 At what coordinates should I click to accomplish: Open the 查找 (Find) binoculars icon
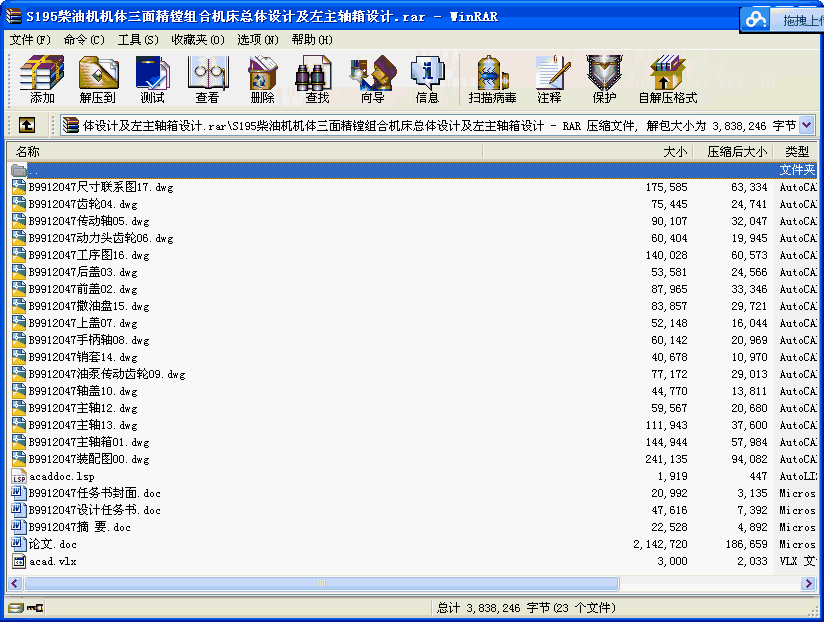(317, 80)
